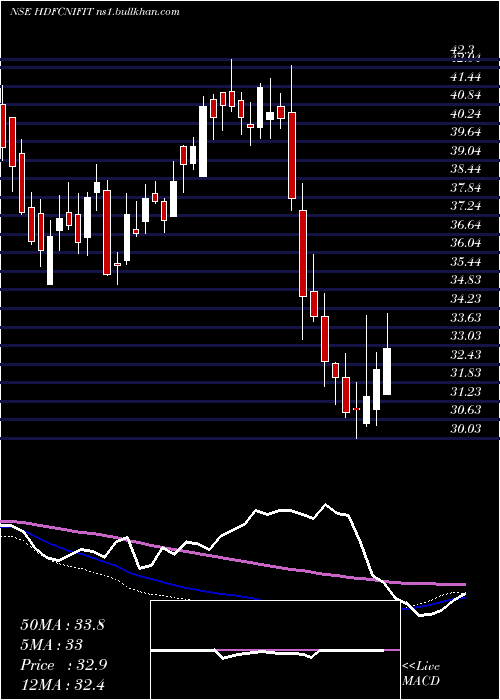Click the 40.24 price axis label
Image resolution: width=500 pixels, height=700 pixels.
coord(466,114)
